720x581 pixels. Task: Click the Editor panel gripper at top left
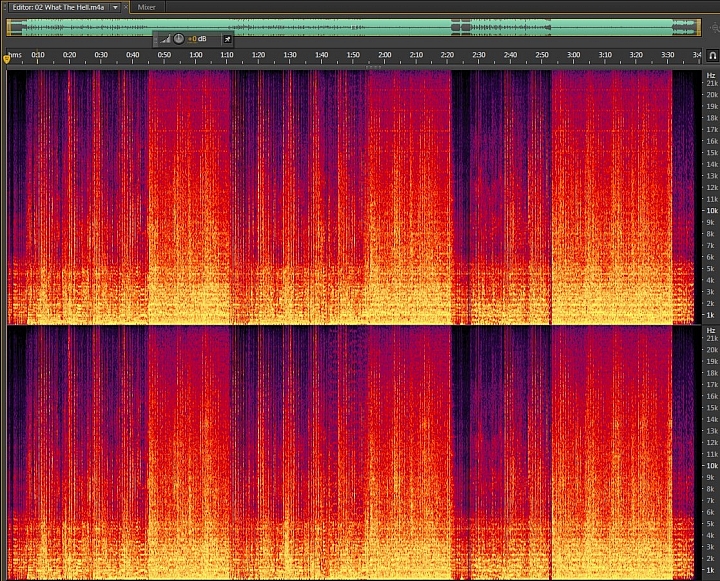coord(5,7)
